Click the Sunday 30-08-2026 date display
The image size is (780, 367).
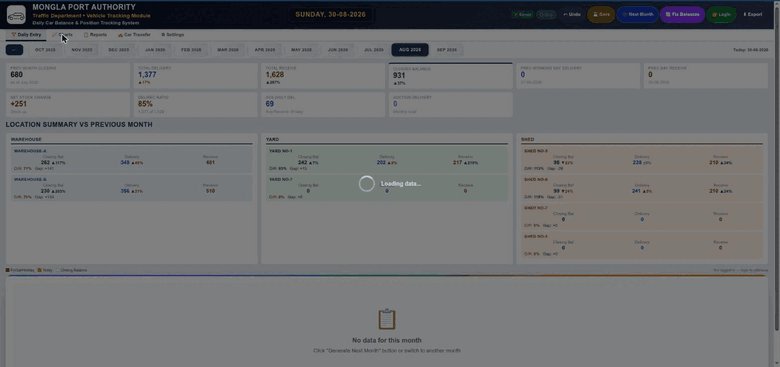(330, 14)
